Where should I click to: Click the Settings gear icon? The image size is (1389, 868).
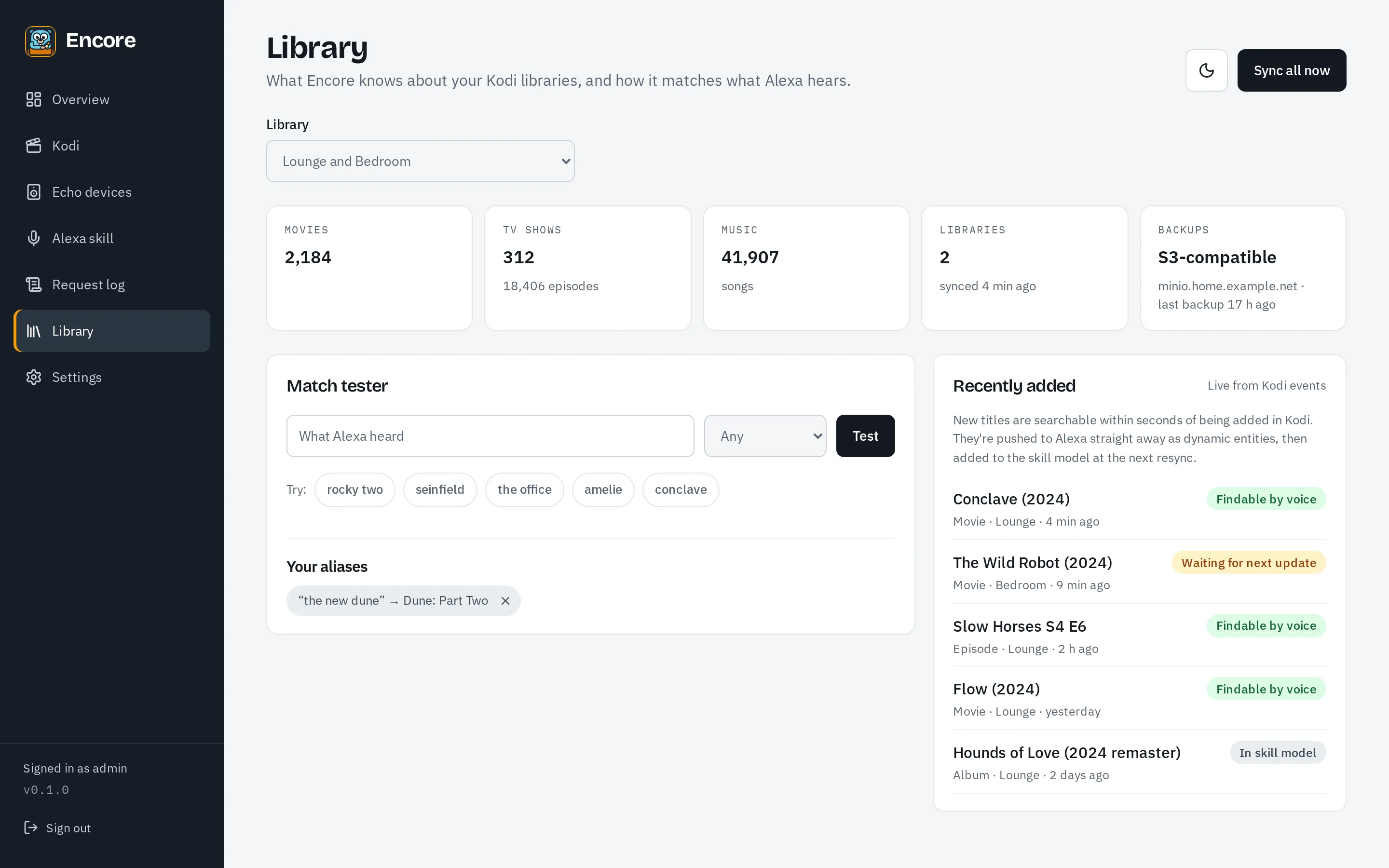coord(34,377)
